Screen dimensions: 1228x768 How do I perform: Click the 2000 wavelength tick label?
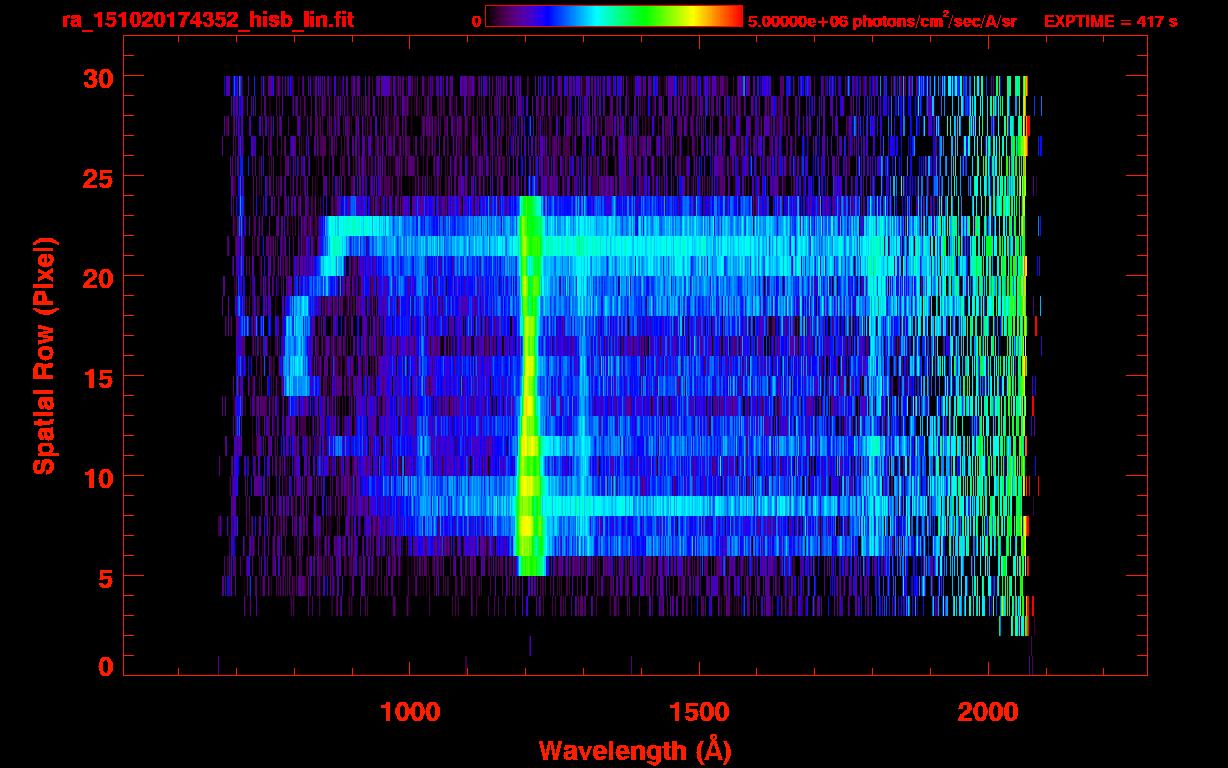(x=987, y=712)
